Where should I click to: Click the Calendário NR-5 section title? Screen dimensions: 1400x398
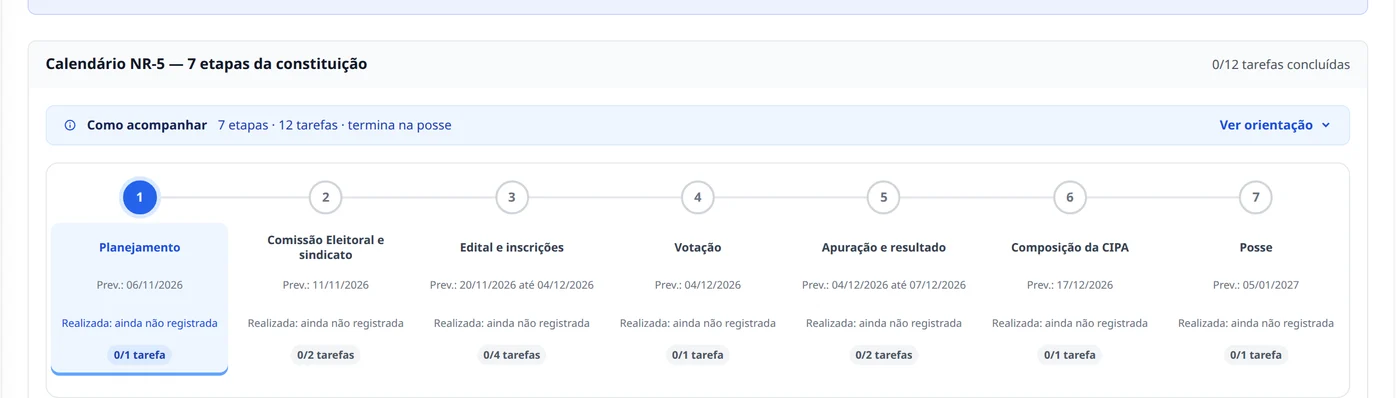[x=206, y=64]
